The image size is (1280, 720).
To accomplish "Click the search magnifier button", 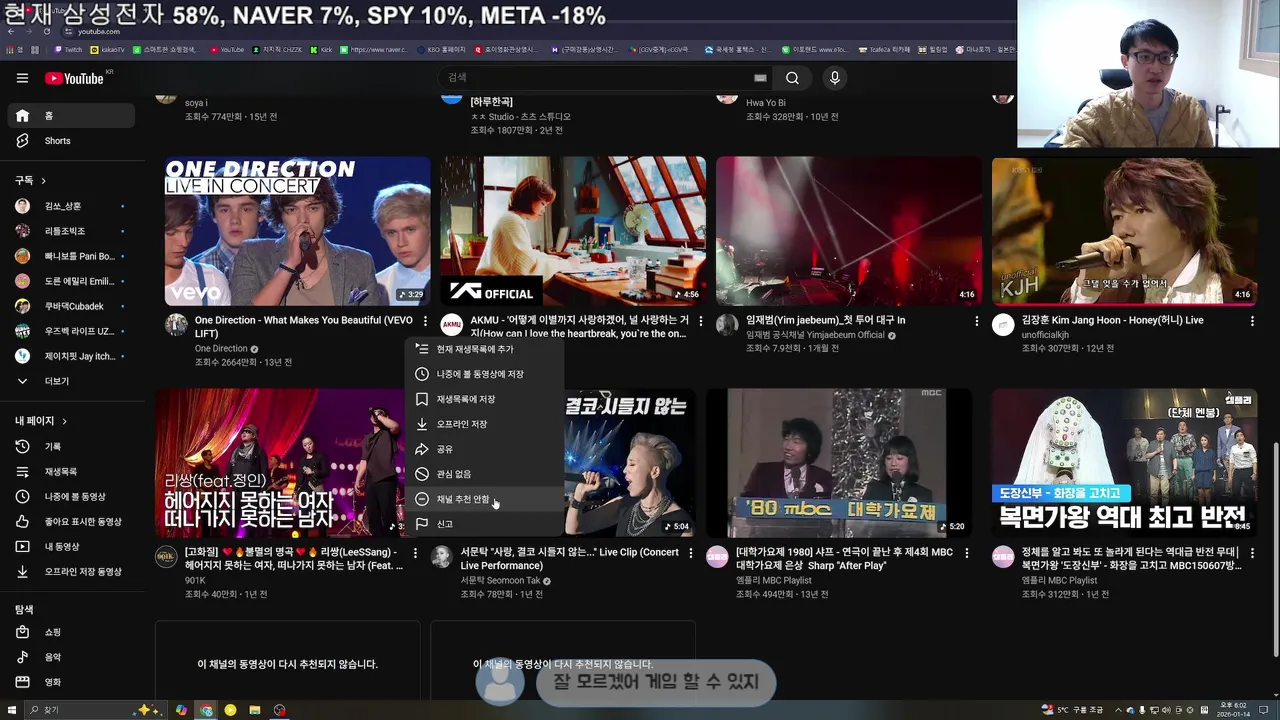I will pos(792,78).
